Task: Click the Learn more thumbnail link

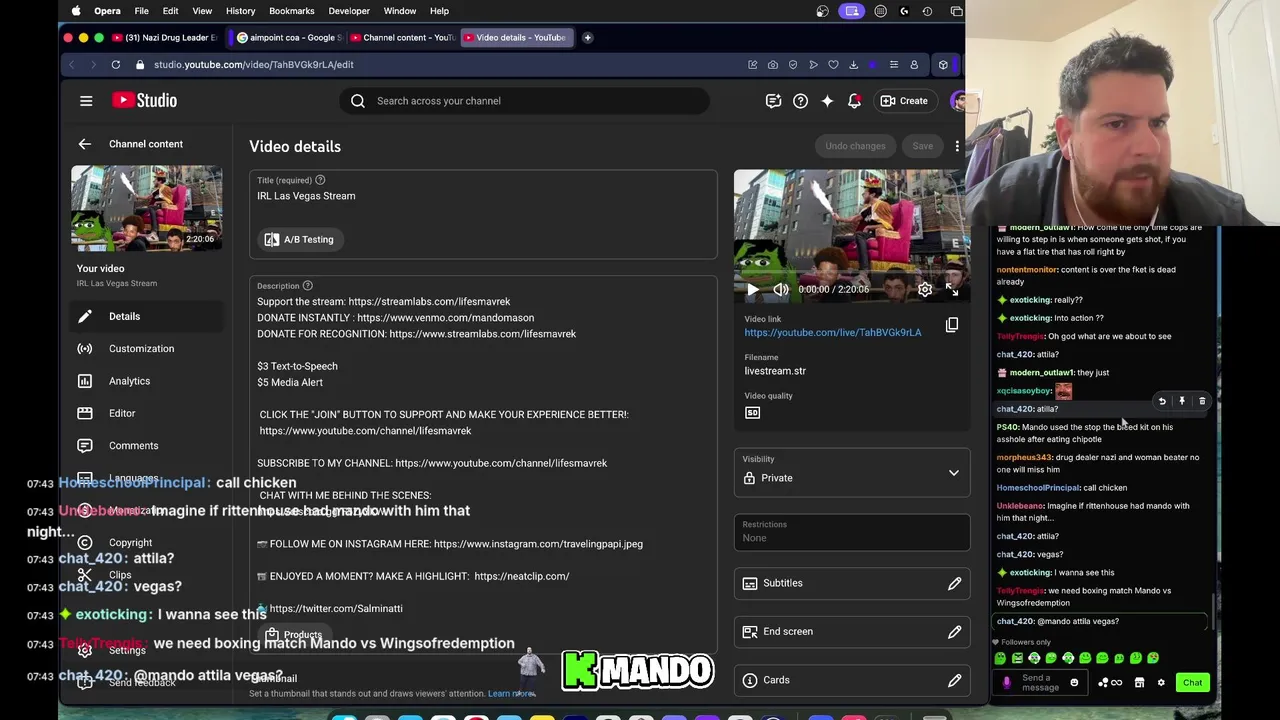Action: pyautogui.click(x=511, y=694)
